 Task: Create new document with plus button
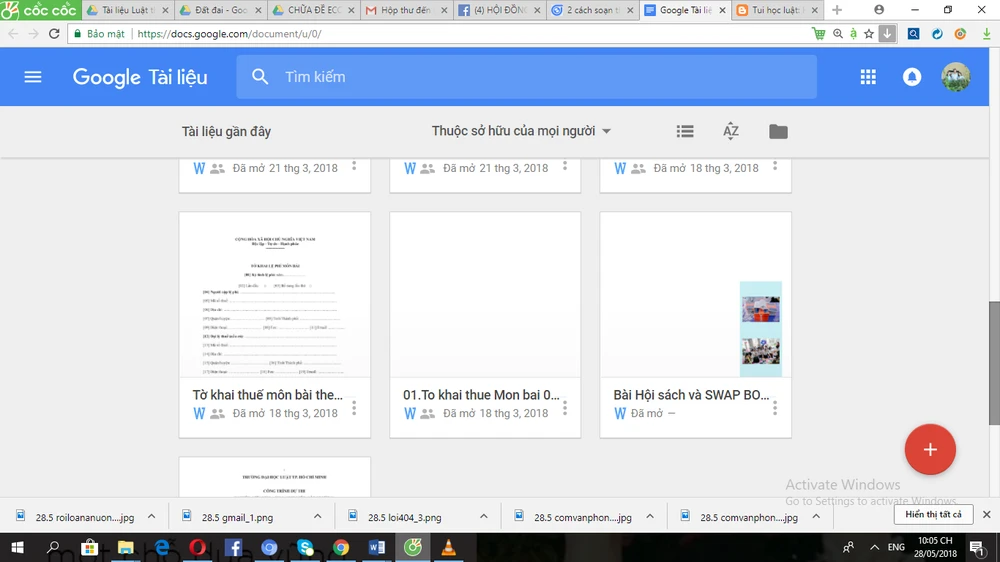point(930,449)
